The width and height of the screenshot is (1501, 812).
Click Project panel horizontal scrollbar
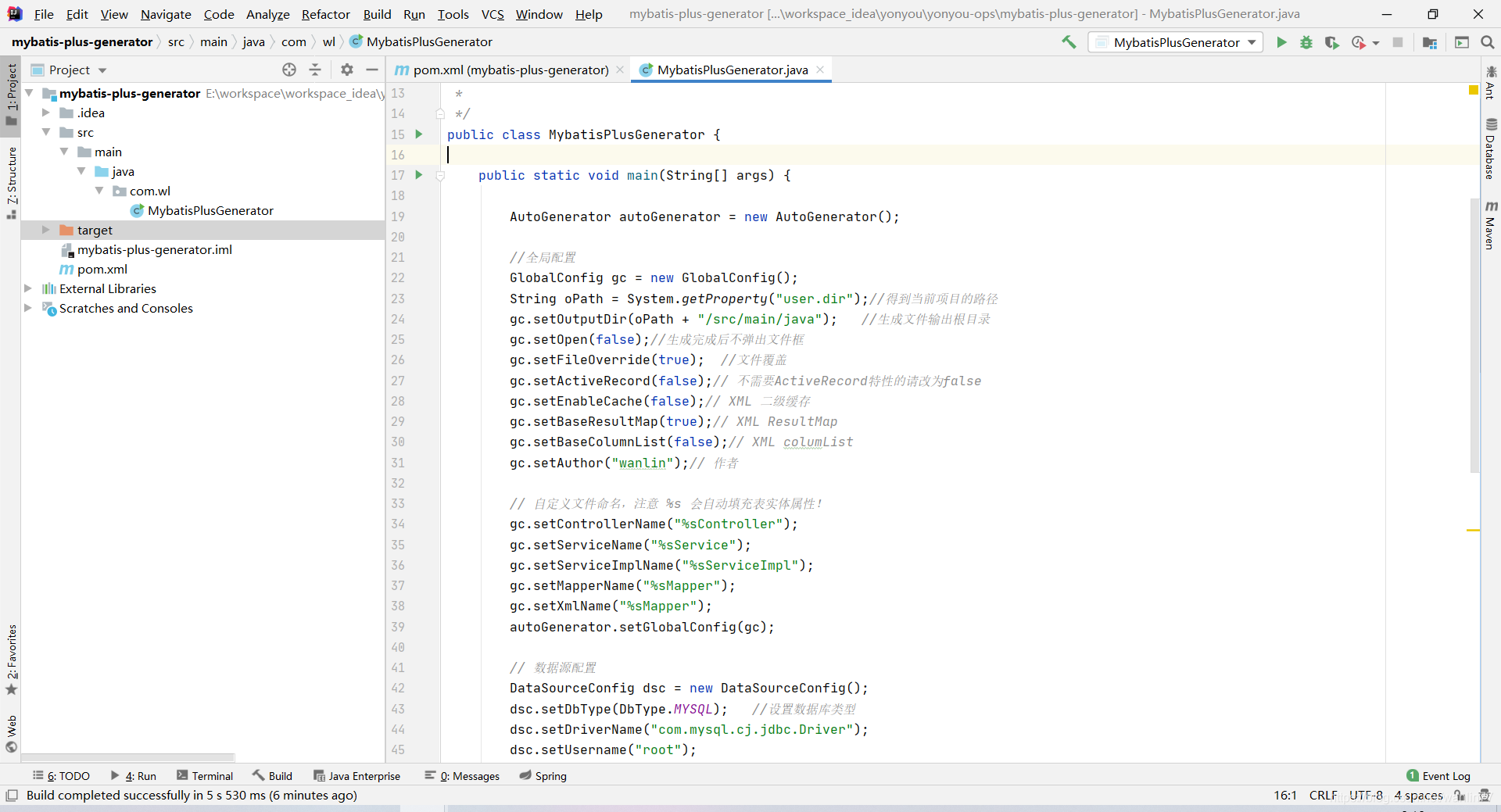click(128, 757)
